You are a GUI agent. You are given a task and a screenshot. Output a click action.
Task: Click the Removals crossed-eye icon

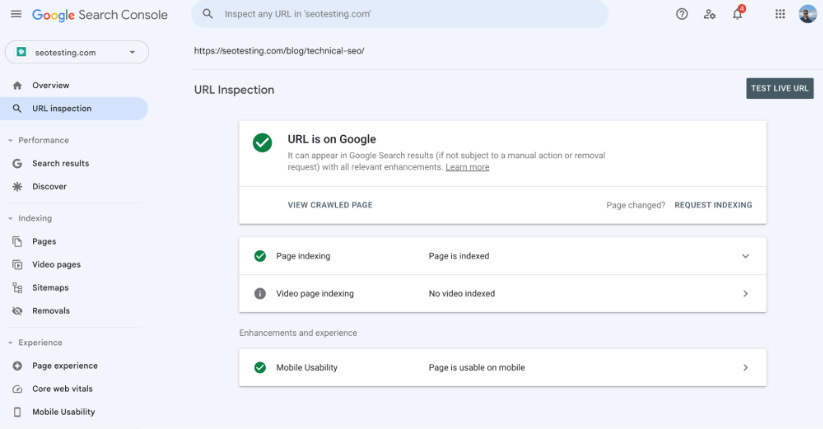tap(17, 311)
